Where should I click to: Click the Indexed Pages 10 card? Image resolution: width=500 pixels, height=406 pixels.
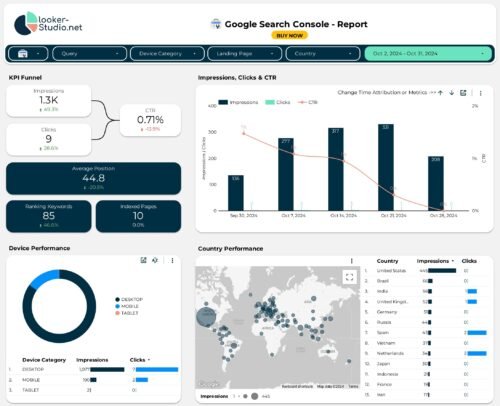(138, 216)
